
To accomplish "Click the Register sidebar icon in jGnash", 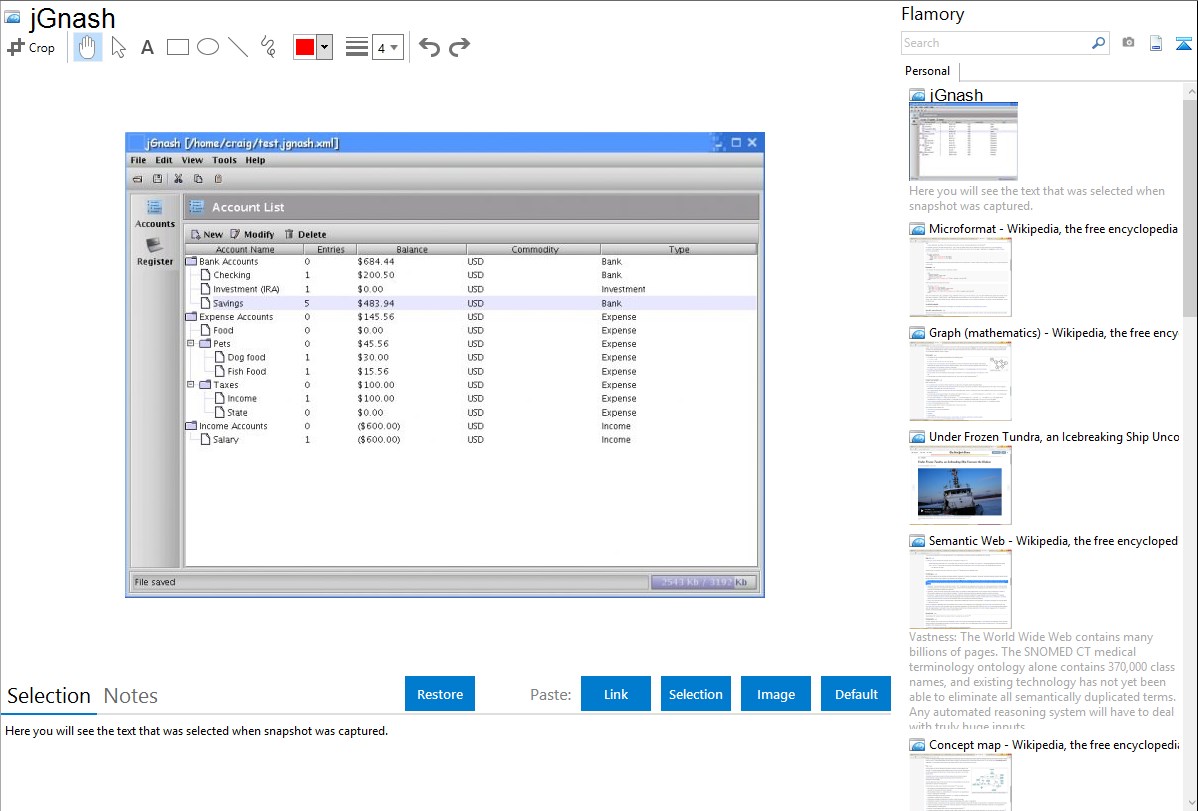I will click(154, 251).
